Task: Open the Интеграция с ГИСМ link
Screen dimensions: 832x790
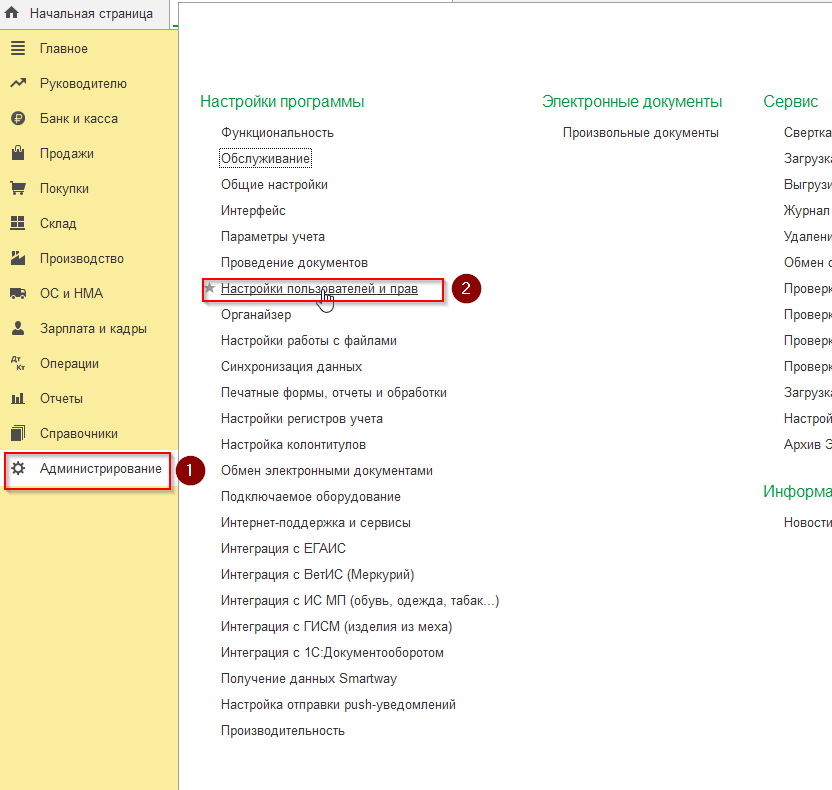Action: [336, 627]
